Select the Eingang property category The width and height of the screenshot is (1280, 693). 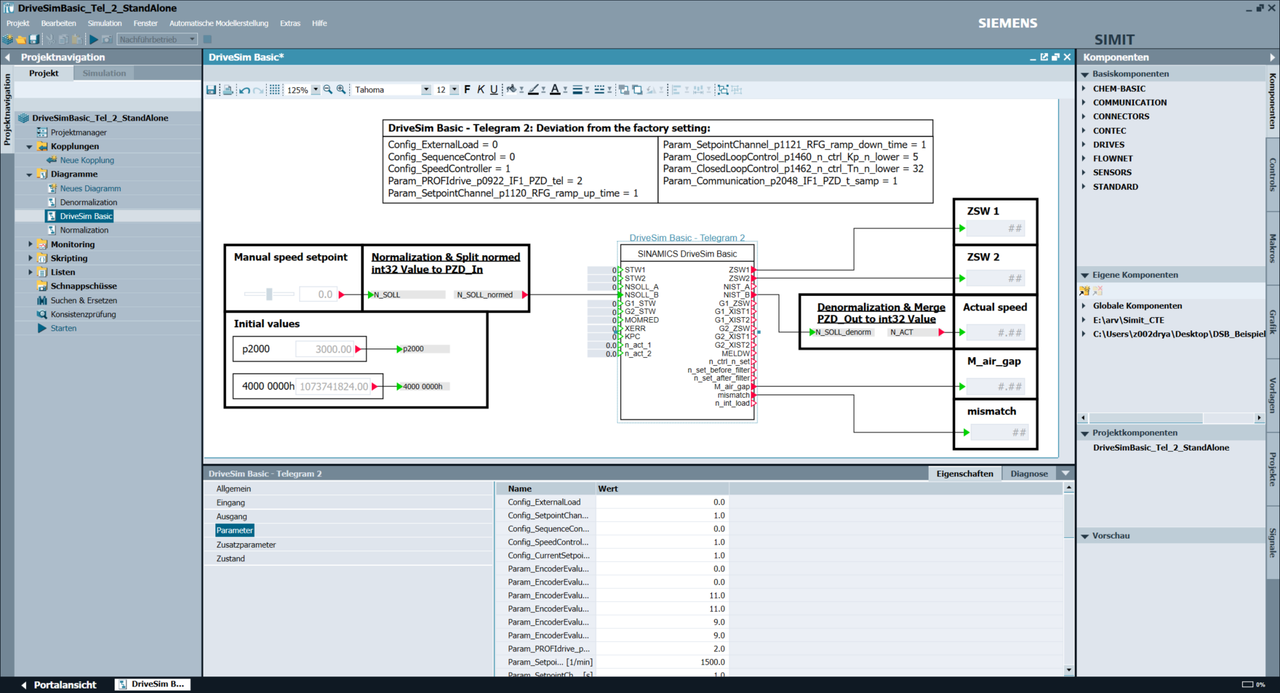point(231,503)
